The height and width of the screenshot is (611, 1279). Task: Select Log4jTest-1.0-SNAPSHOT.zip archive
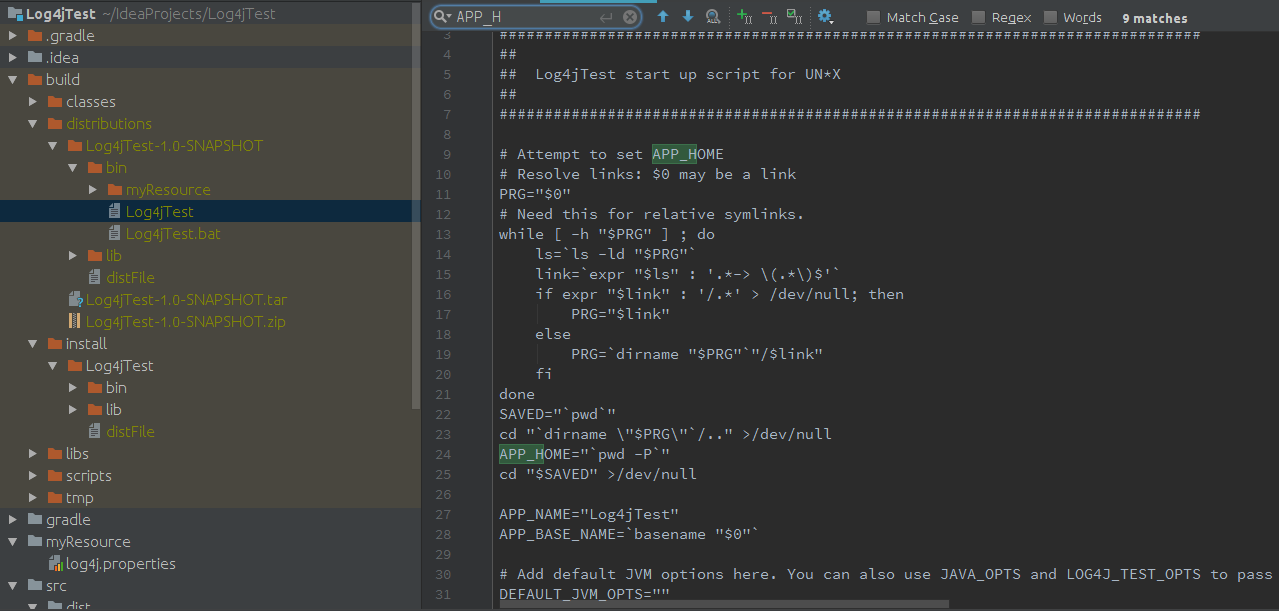point(185,322)
